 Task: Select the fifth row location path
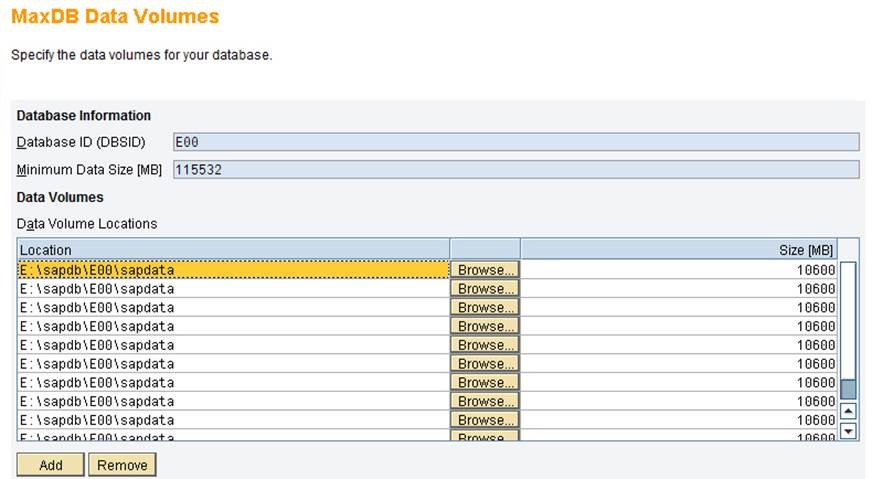click(x=97, y=345)
